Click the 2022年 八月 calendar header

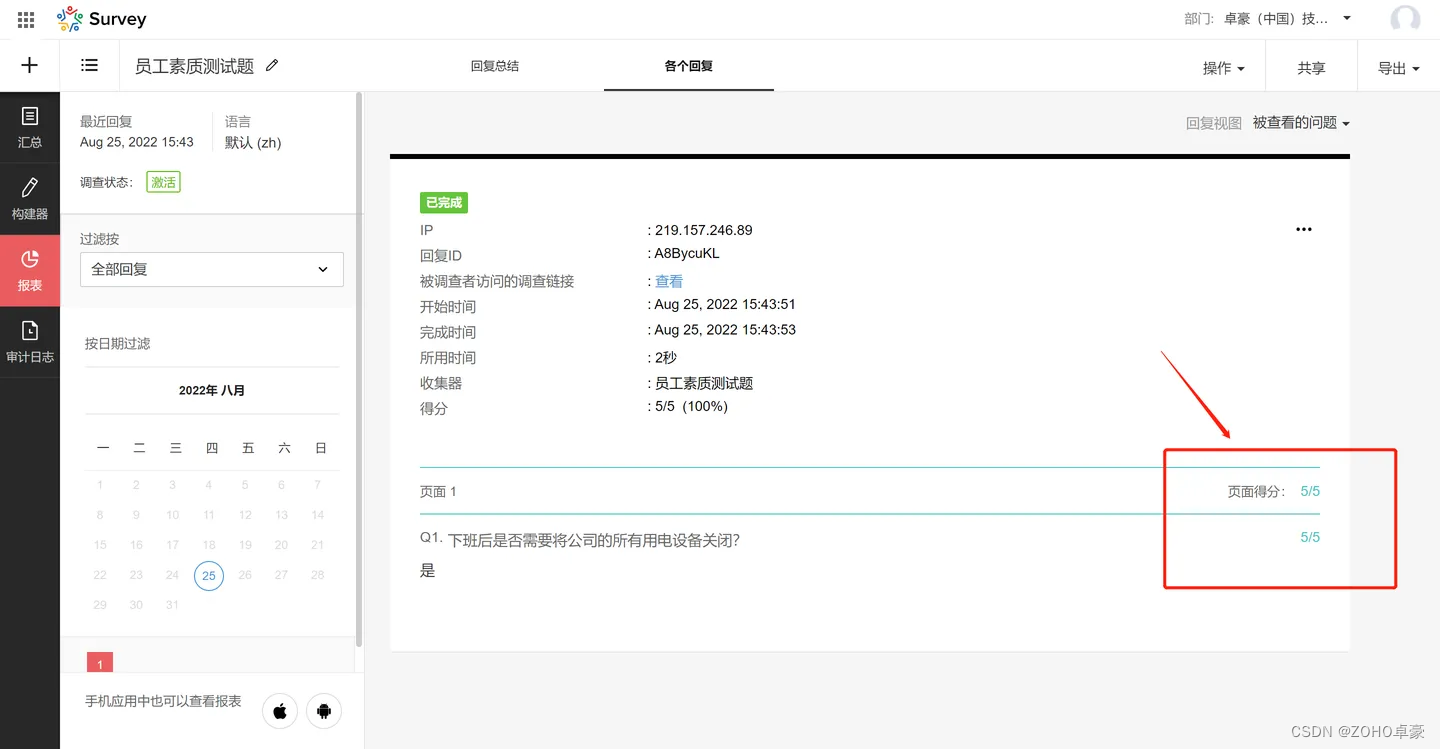(x=212, y=391)
